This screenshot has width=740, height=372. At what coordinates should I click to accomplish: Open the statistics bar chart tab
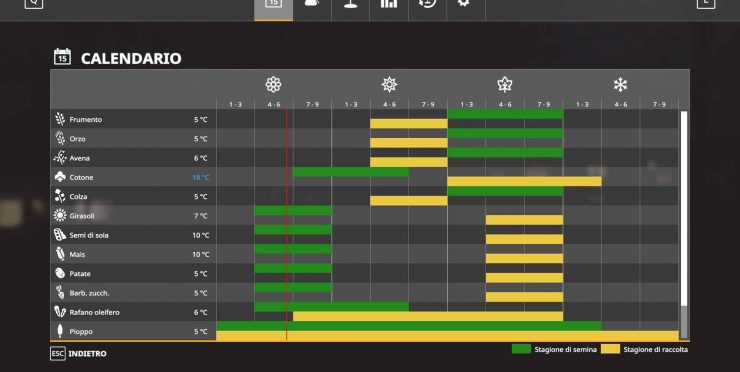[x=389, y=4]
